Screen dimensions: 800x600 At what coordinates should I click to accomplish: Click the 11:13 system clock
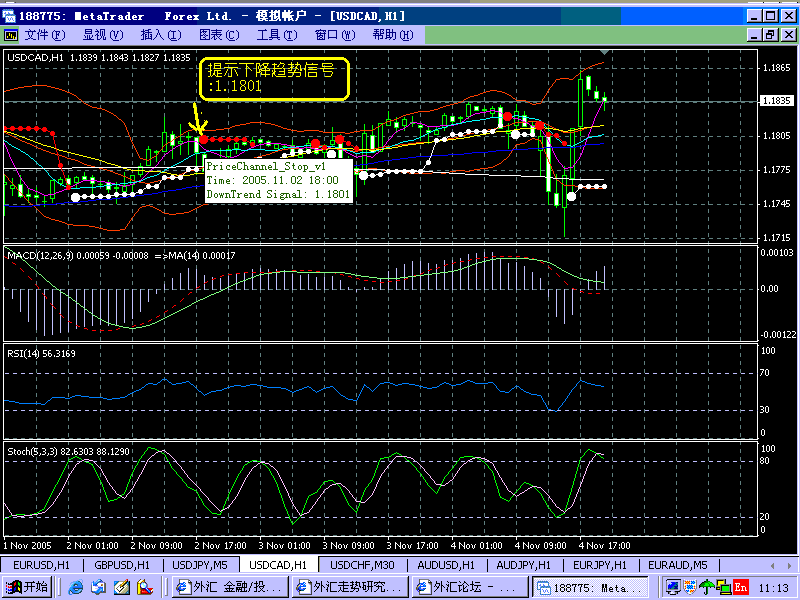773,588
